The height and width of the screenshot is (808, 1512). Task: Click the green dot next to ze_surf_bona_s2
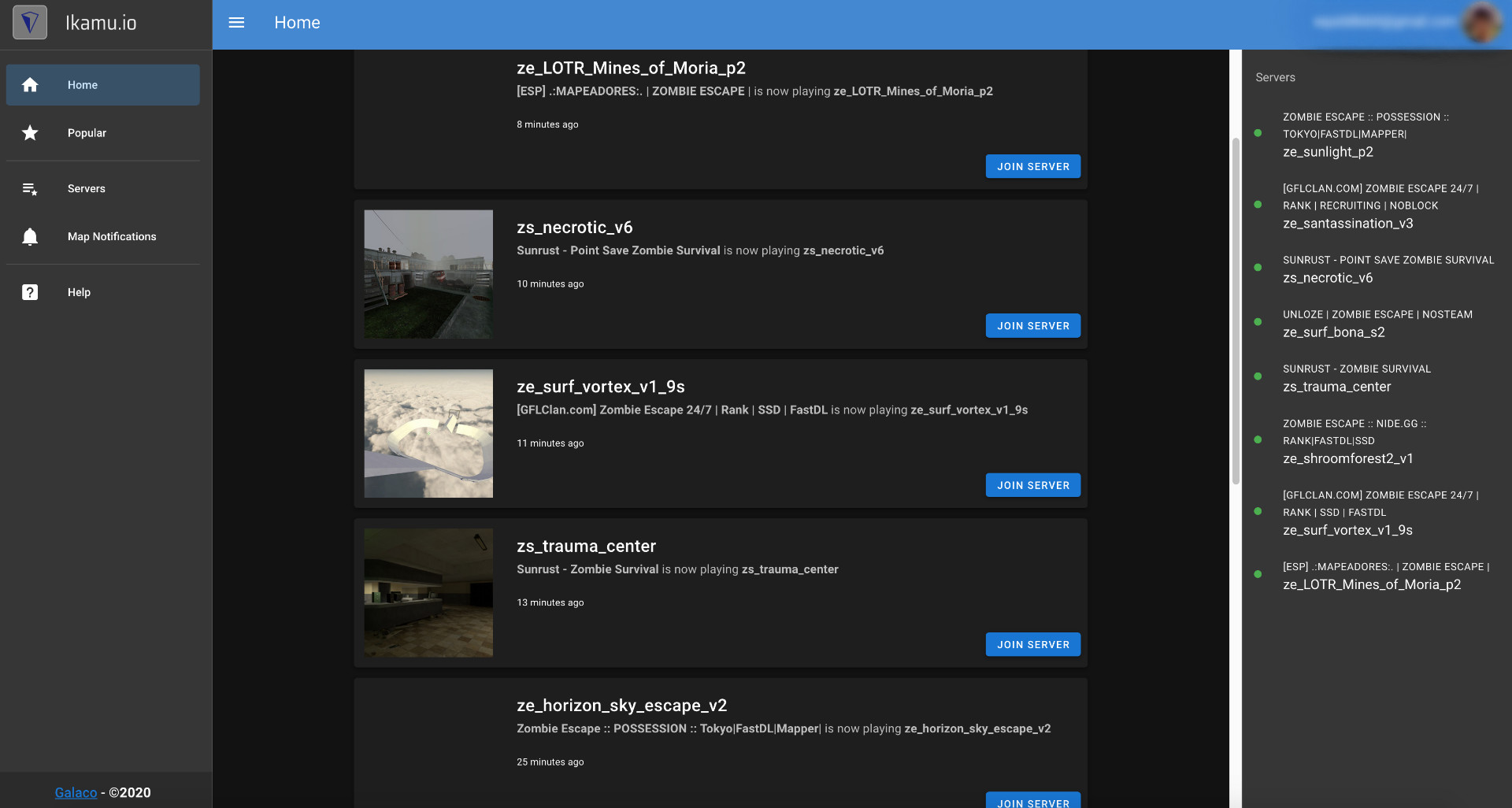(1258, 322)
